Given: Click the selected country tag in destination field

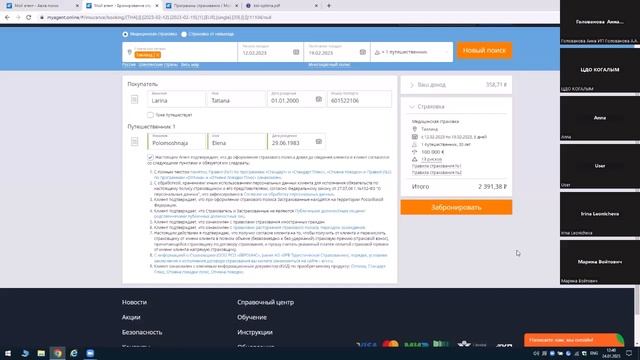Looking at the screenshot, I should [x=147, y=55].
